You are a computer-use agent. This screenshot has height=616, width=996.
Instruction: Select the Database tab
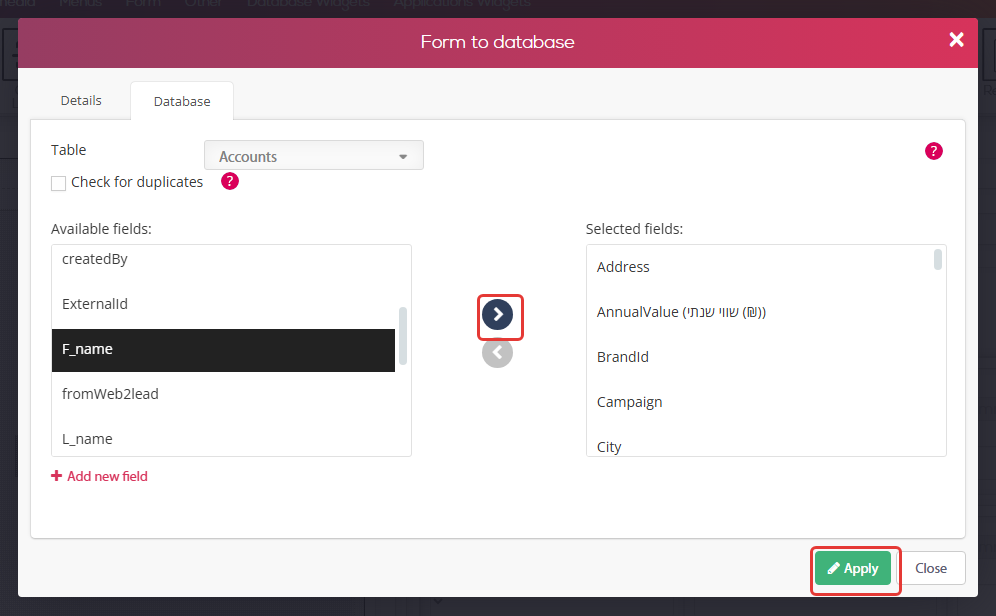click(182, 101)
